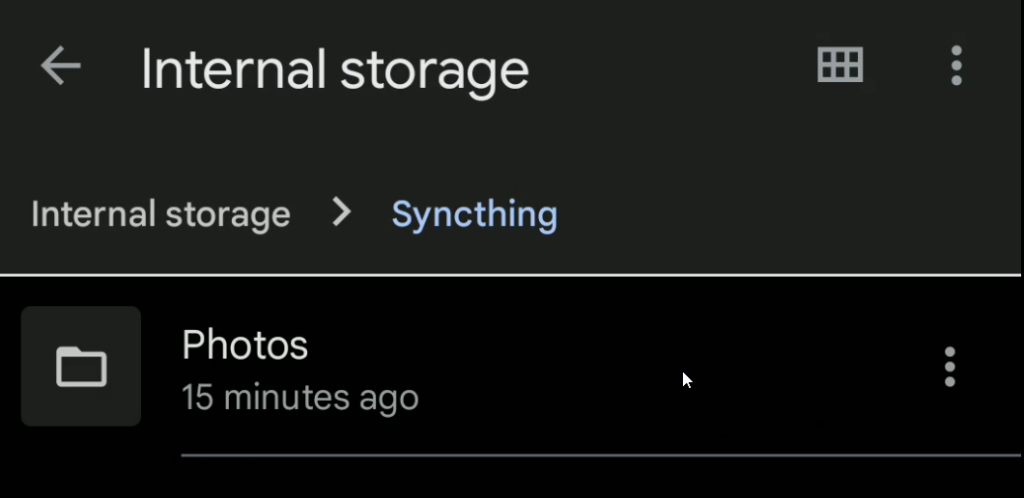Click the breadcrumb chevron separator arrow
Image resolution: width=1024 pixels, height=498 pixels.
[x=341, y=213]
